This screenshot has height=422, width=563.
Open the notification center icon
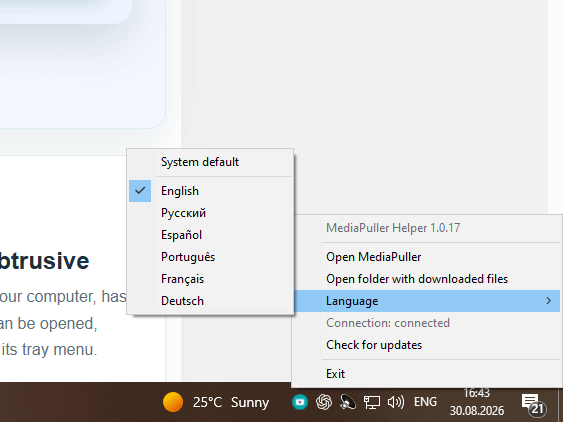coord(534,404)
